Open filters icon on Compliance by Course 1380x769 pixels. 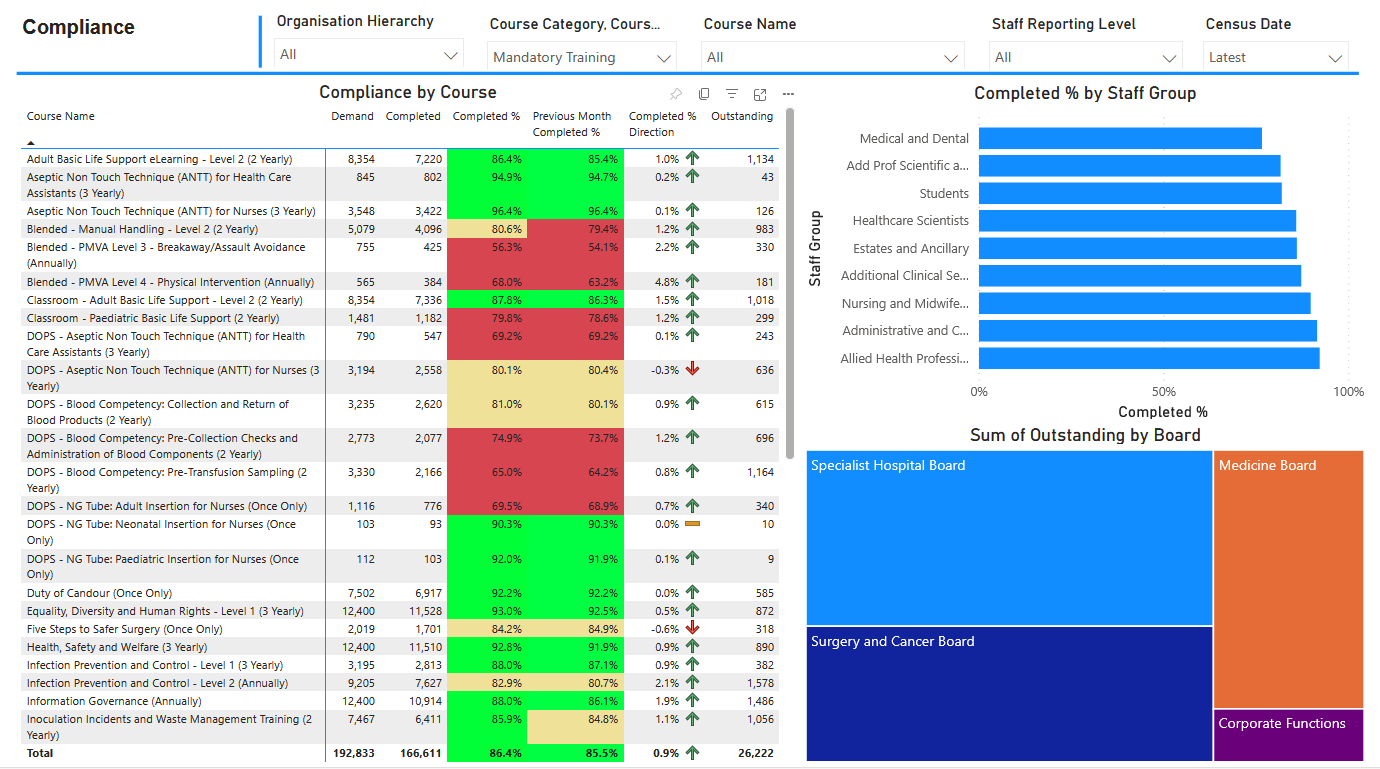pyautogui.click(x=732, y=94)
